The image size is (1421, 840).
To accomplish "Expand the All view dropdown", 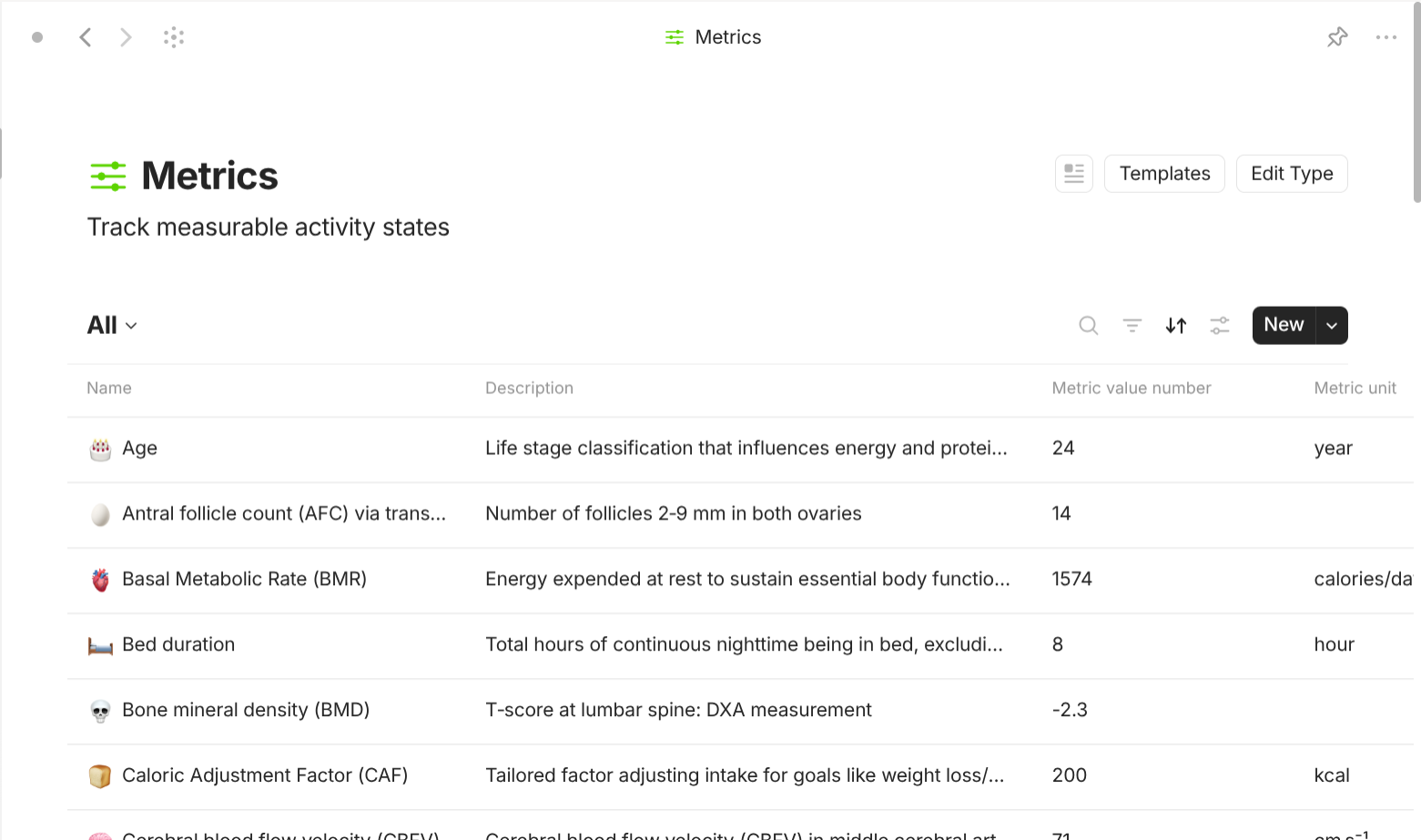I will [112, 326].
